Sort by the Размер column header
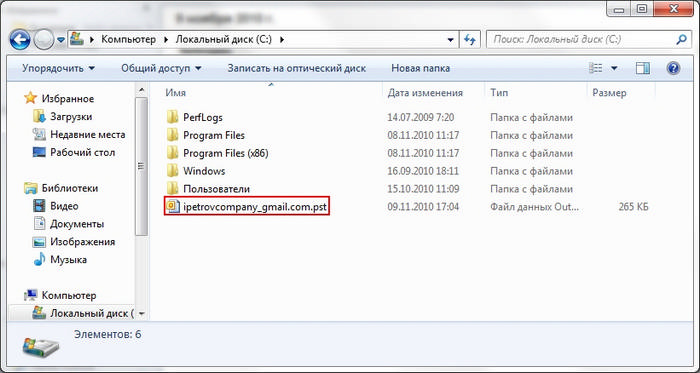Viewport: 700px width, 373px height. point(609,93)
